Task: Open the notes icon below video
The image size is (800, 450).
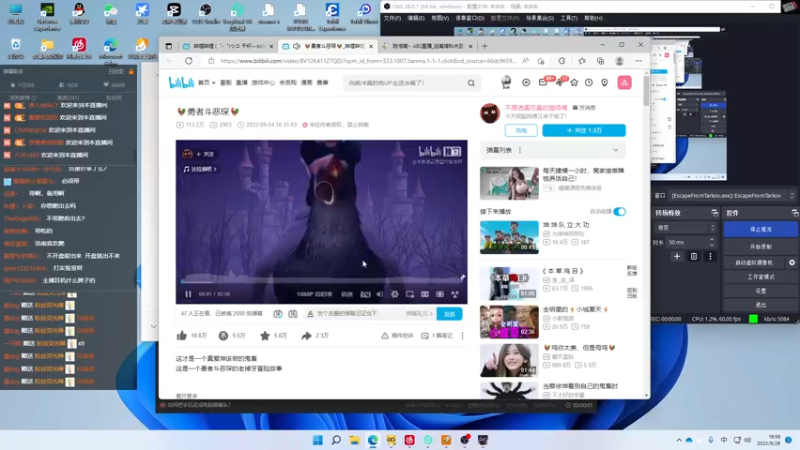Action: click(424, 335)
